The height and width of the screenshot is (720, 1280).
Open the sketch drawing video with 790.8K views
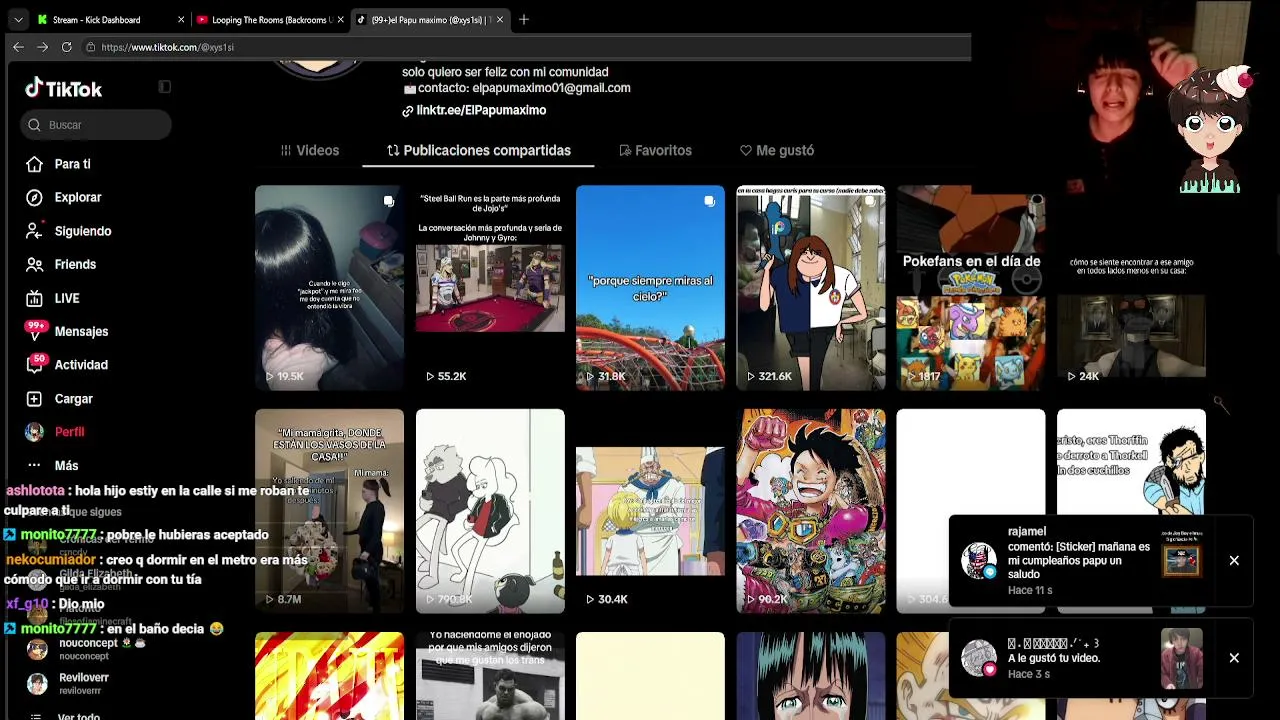click(490, 511)
